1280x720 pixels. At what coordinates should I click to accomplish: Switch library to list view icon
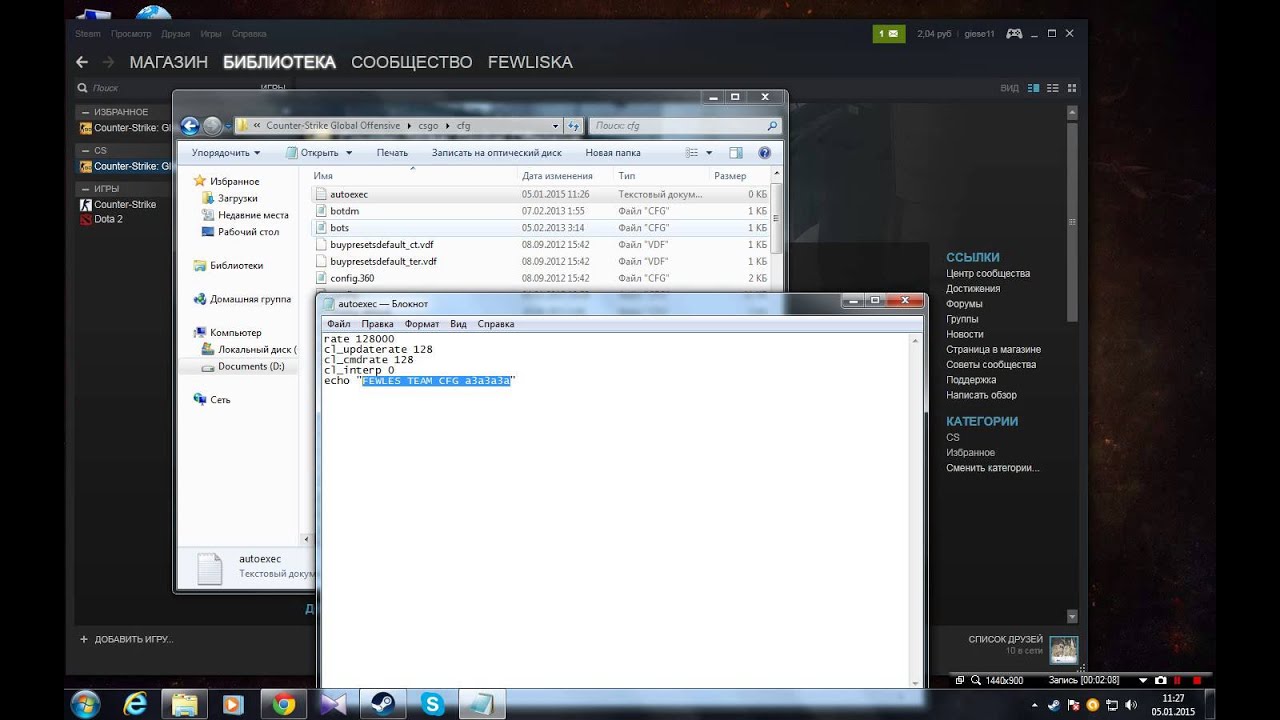point(1053,88)
